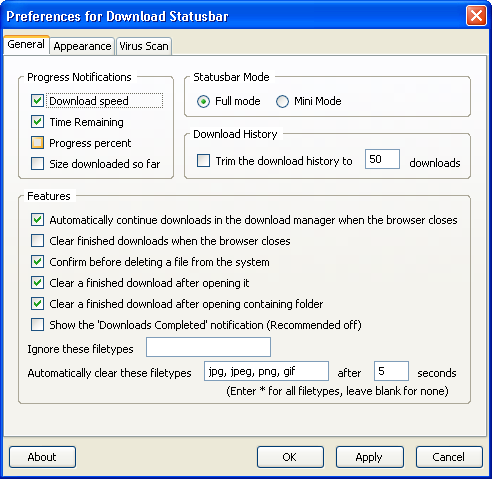This screenshot has width=492, height=479.
Task: Close the Preferences window
Action: [476, 16]
